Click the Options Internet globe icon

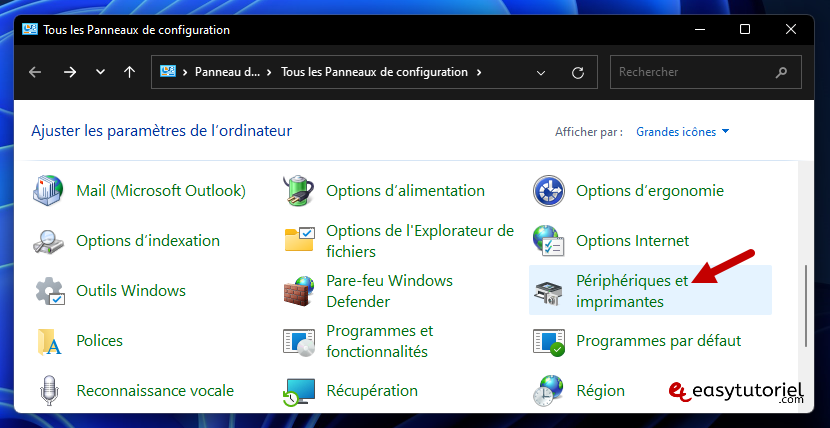[x=548, y=241]
